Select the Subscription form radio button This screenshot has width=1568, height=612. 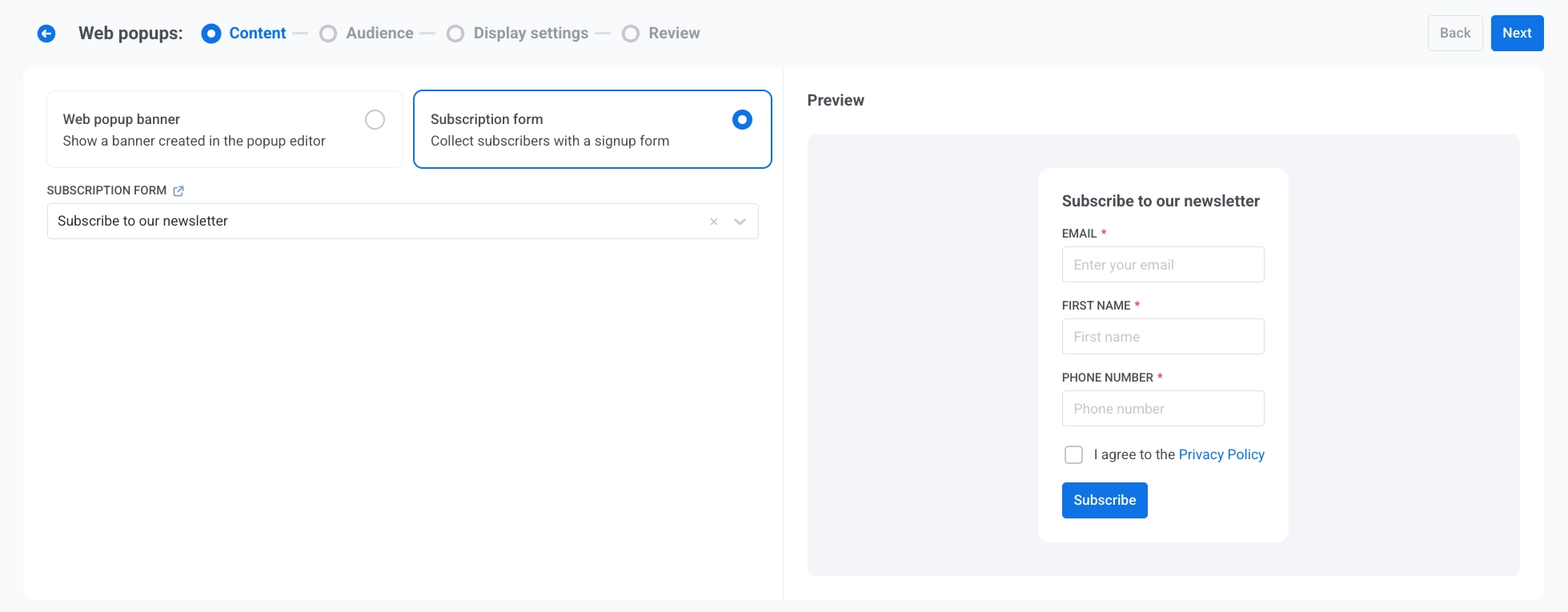742,120
